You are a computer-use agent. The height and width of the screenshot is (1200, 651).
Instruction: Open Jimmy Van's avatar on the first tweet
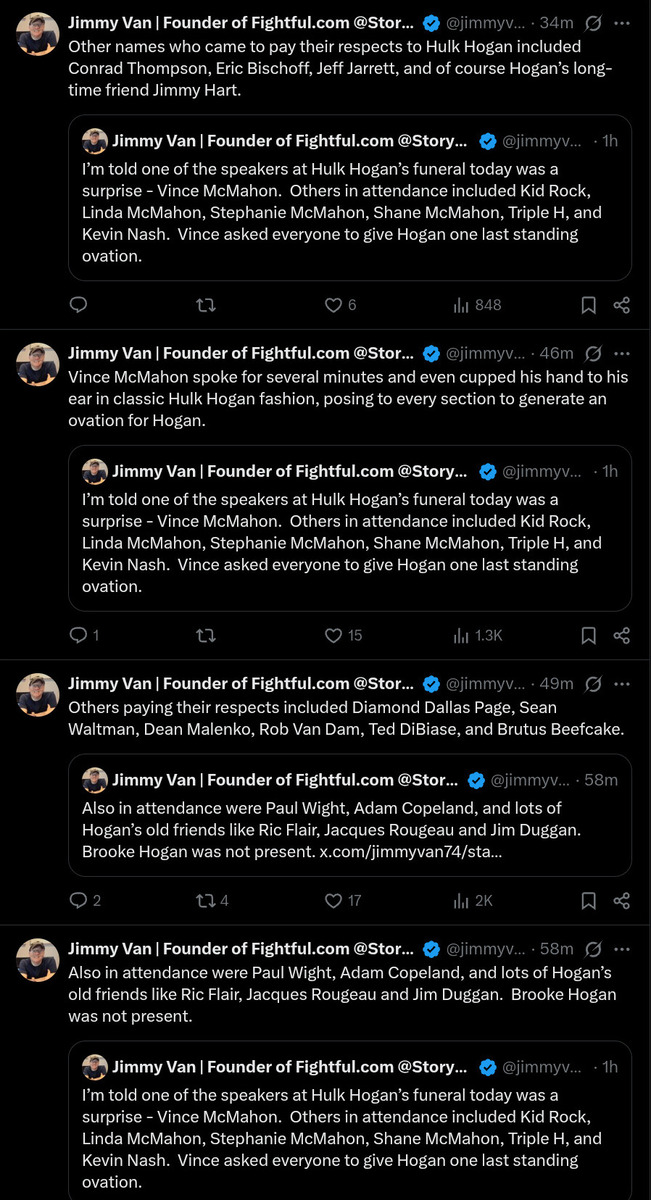point(38,34)
